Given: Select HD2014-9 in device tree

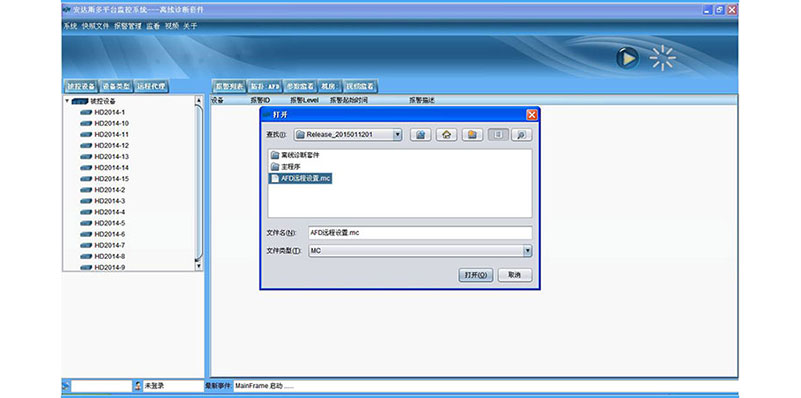Looking at the screenshot, I should pos(110,267).
